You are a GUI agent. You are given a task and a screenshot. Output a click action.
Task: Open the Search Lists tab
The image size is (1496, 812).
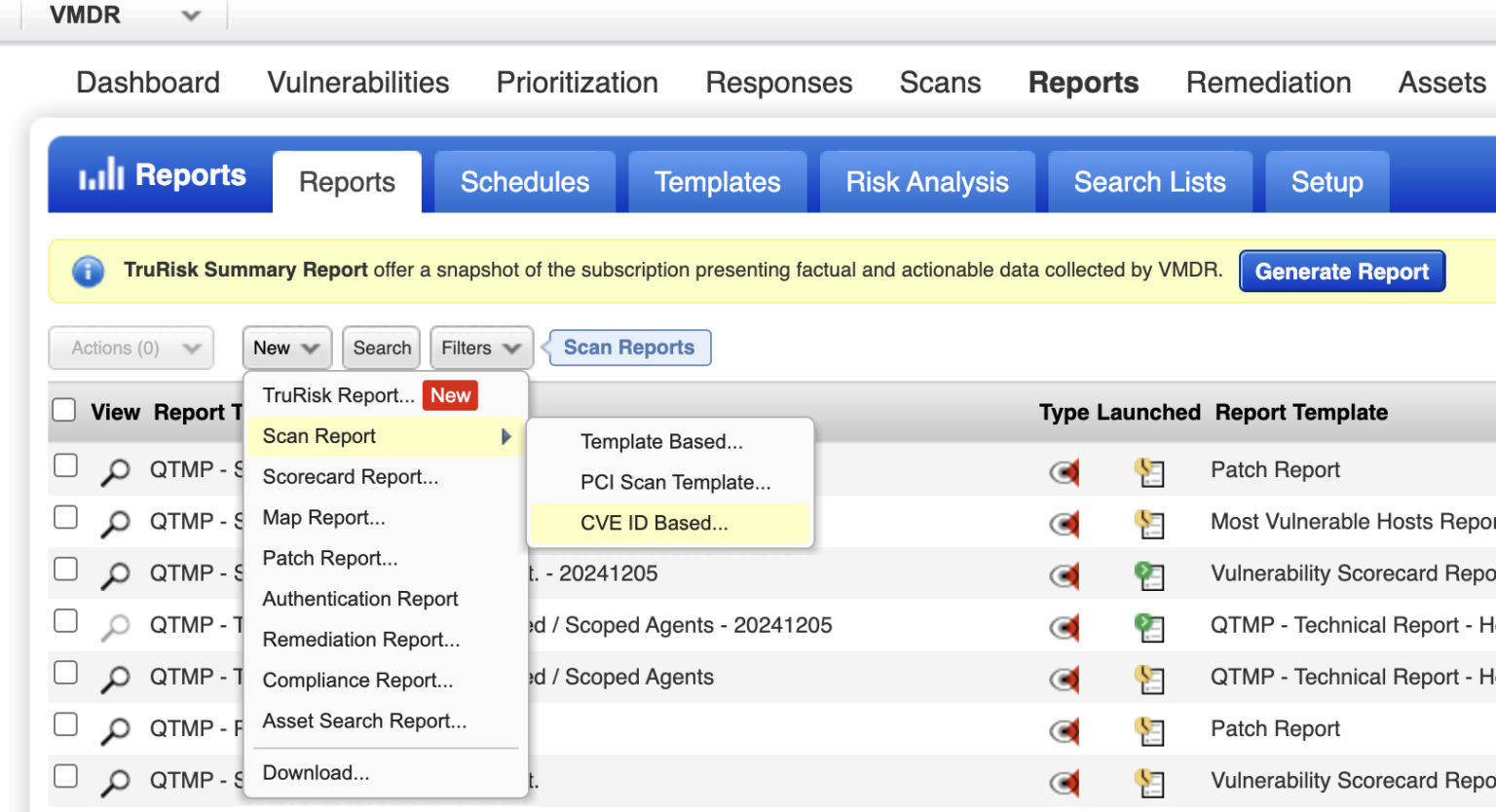click(x=1150, y=182)
